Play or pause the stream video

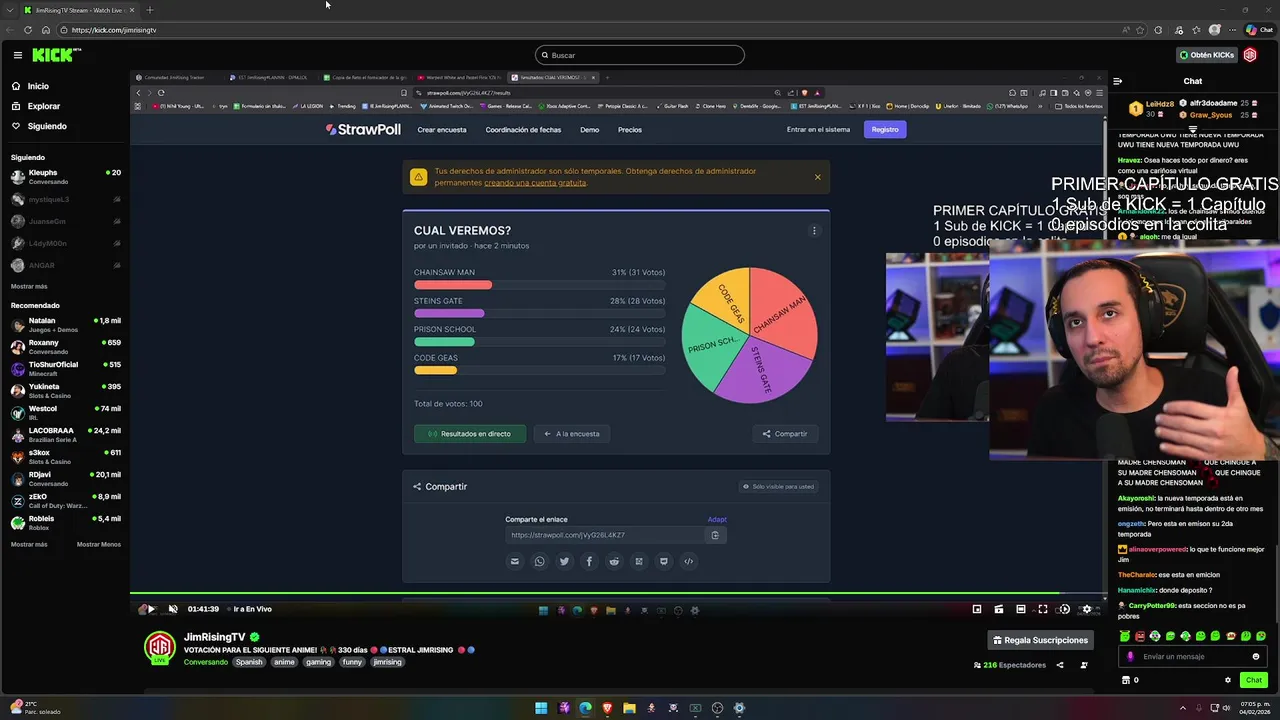coord(151,609)
